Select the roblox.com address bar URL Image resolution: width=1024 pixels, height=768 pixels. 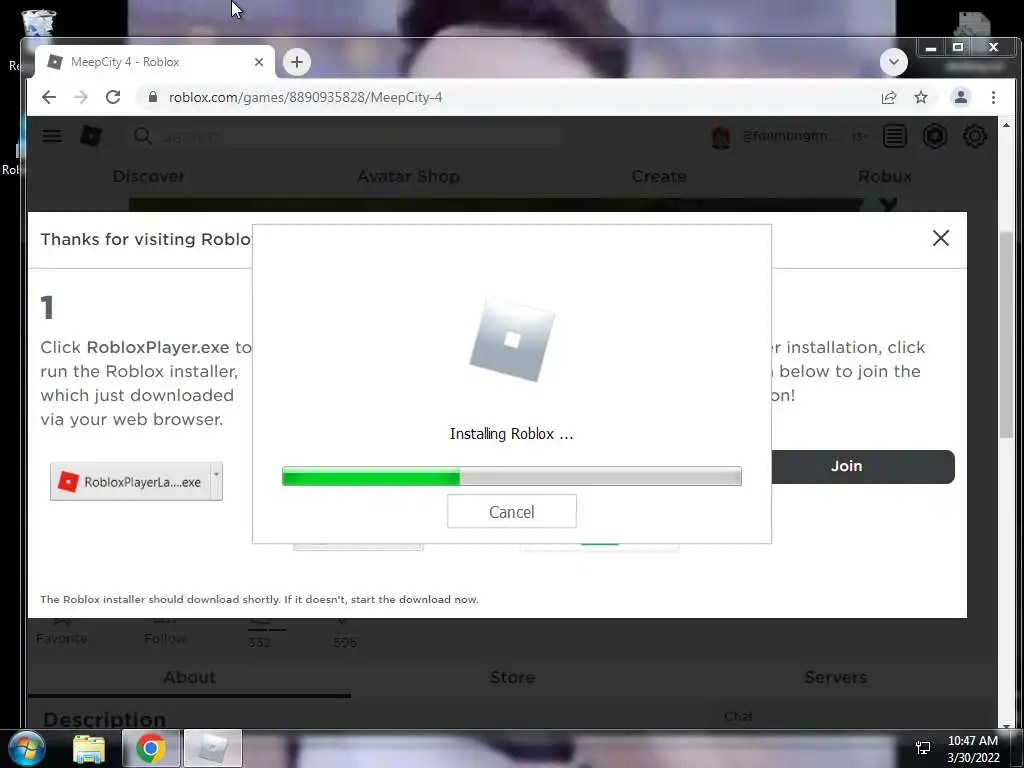pyautogui.click(x=305, y=97)
